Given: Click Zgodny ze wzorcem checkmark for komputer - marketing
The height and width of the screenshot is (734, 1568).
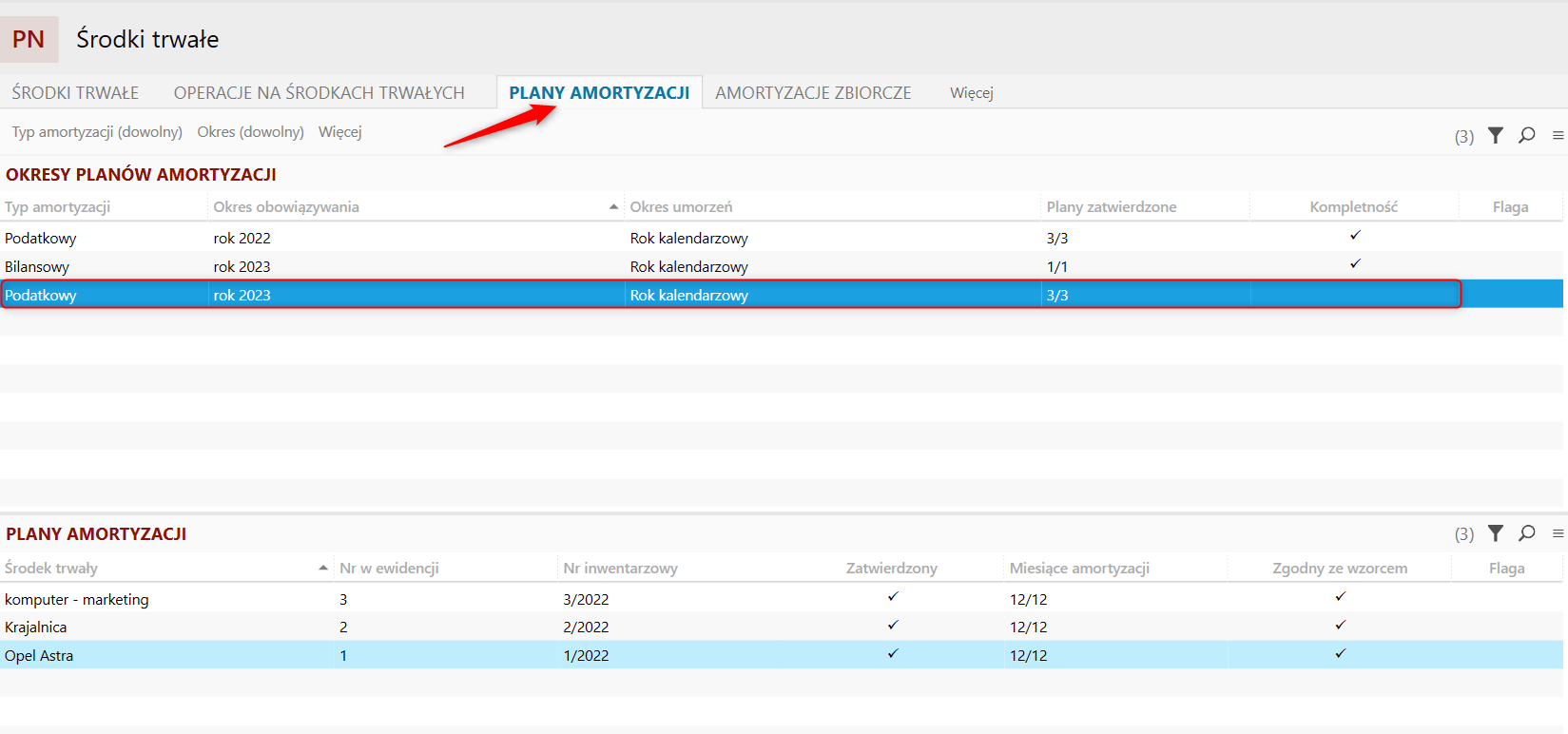Looking at the screenshot, I should click(1341, 596).
